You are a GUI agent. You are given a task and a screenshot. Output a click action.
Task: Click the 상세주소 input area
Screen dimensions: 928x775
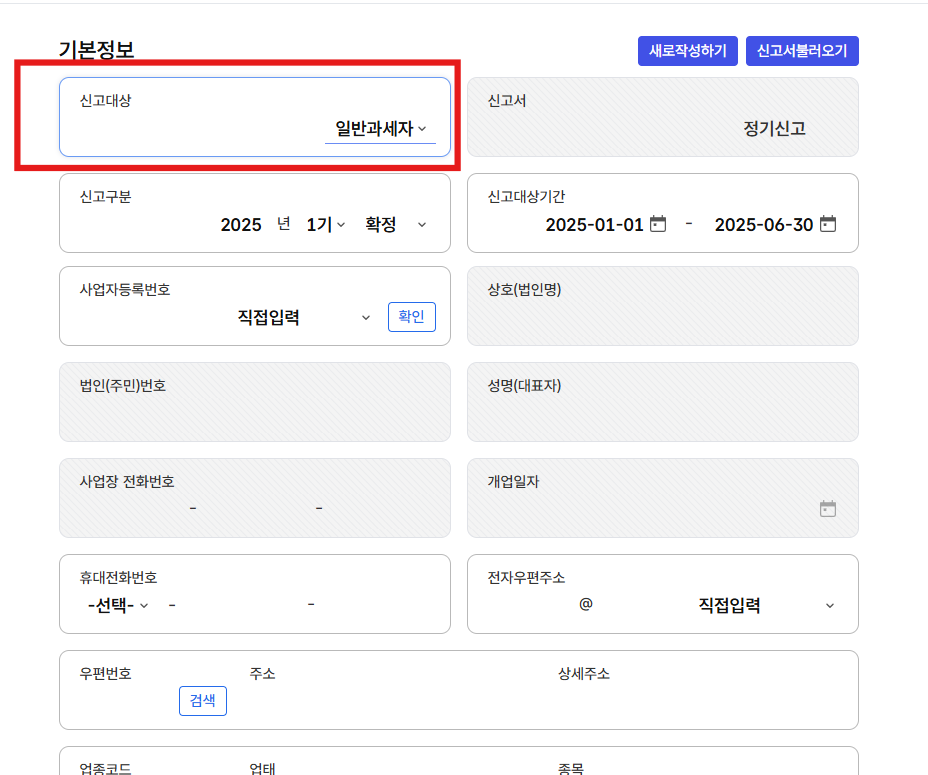click(701, 702)
